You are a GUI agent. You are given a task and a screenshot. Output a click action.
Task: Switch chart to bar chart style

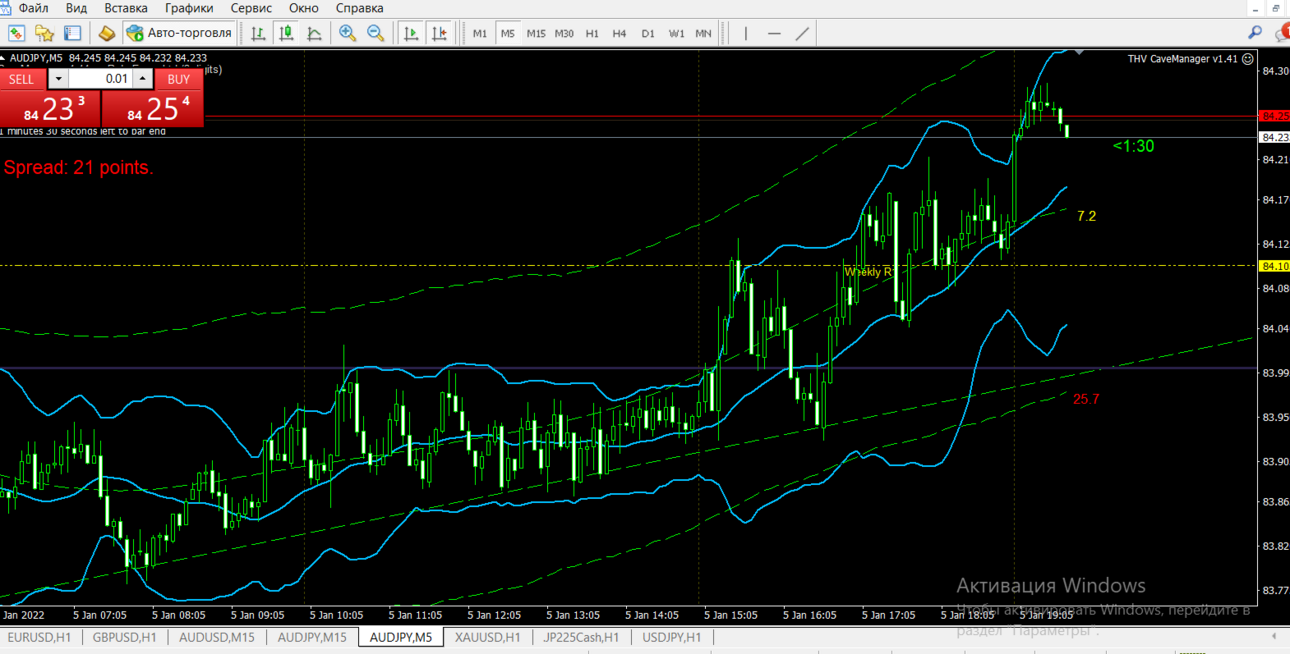(x=258, y=33)
